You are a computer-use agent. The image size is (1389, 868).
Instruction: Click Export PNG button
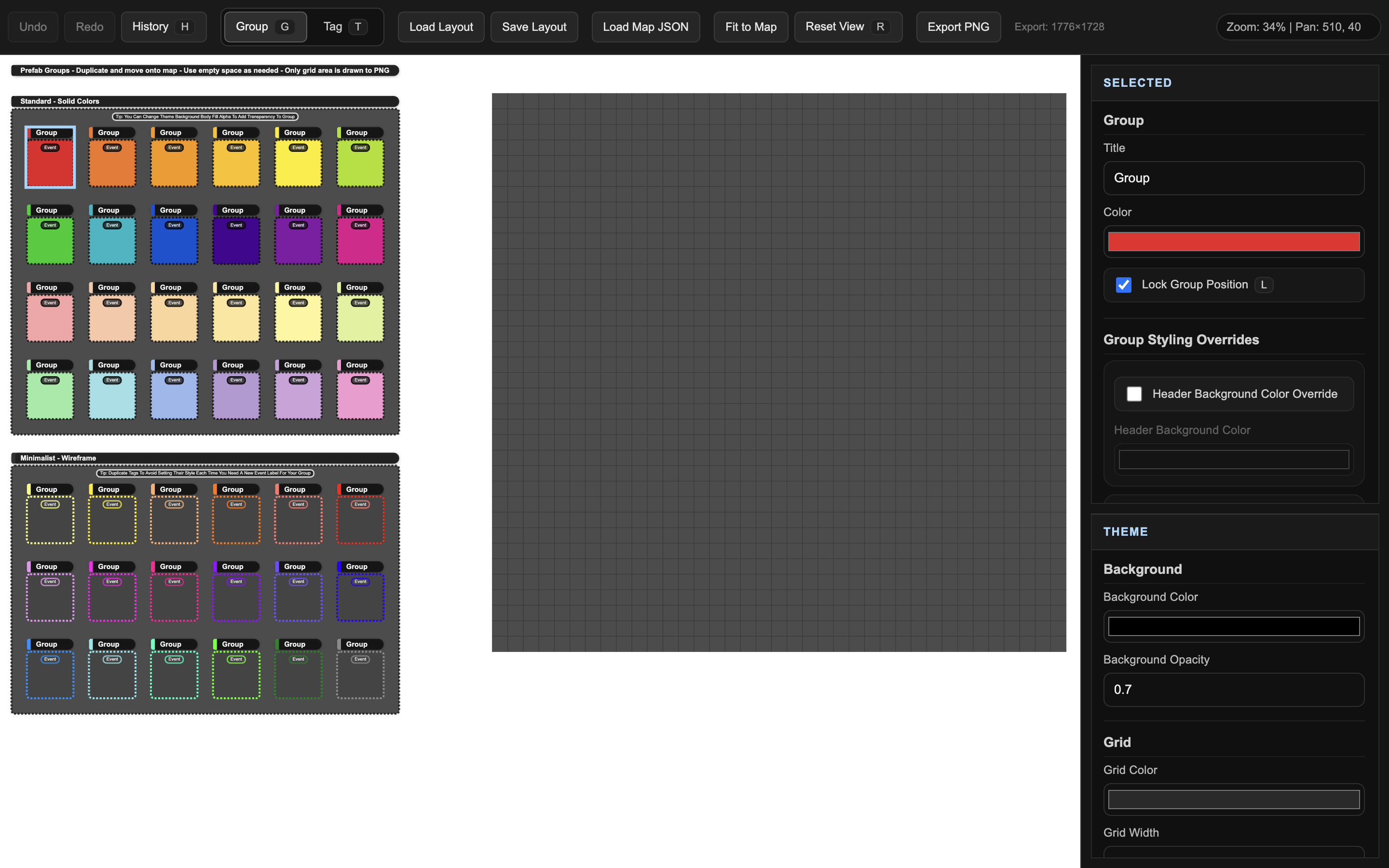[x=957, y=27]
